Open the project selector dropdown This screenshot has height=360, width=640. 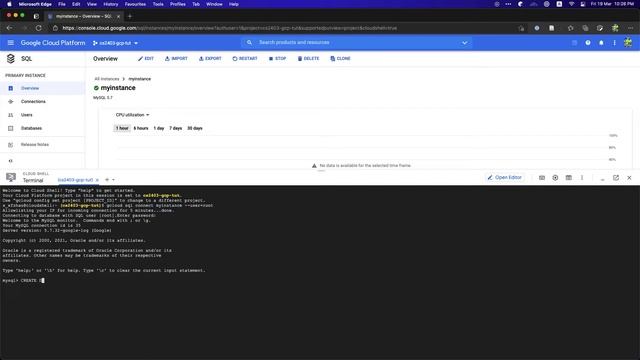[115, 43]
